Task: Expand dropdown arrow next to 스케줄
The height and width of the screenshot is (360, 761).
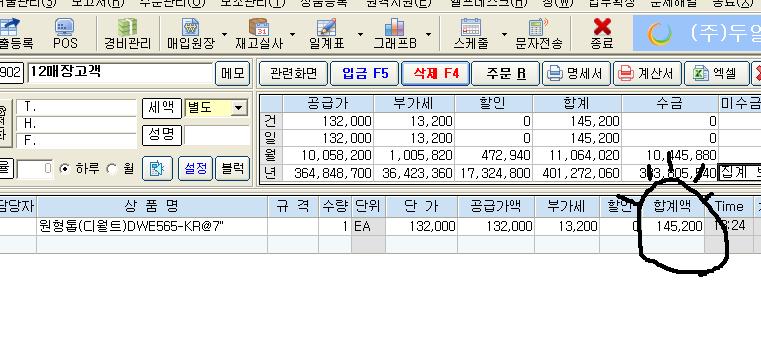Action: click(504, 34)
